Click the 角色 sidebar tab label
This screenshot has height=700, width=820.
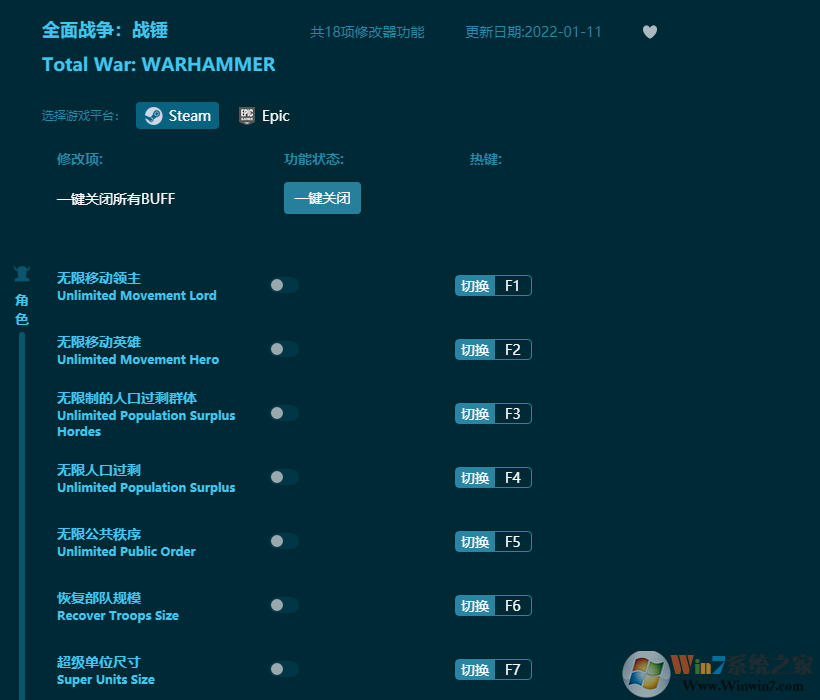click(x=21, y=309)
